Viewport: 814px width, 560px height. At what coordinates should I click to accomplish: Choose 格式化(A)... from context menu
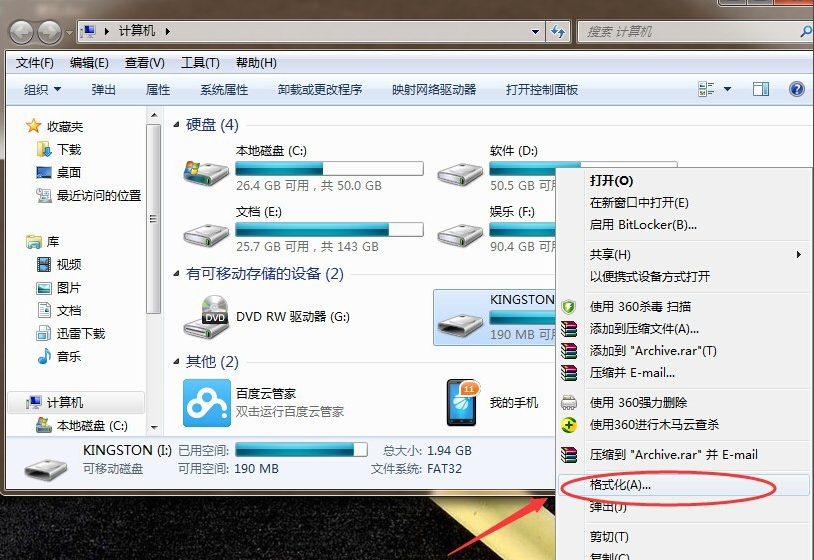pos(620,485)
